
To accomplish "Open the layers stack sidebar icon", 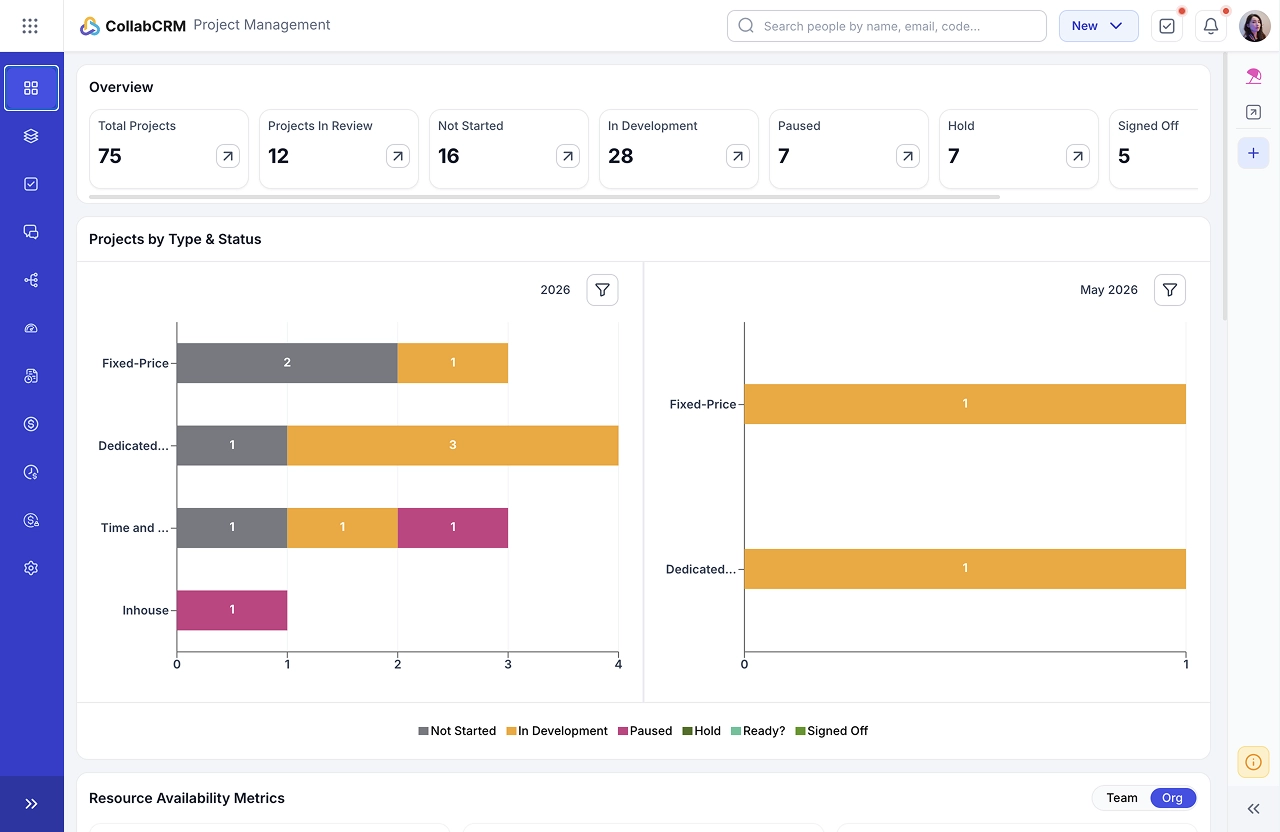I will [31, 136].
